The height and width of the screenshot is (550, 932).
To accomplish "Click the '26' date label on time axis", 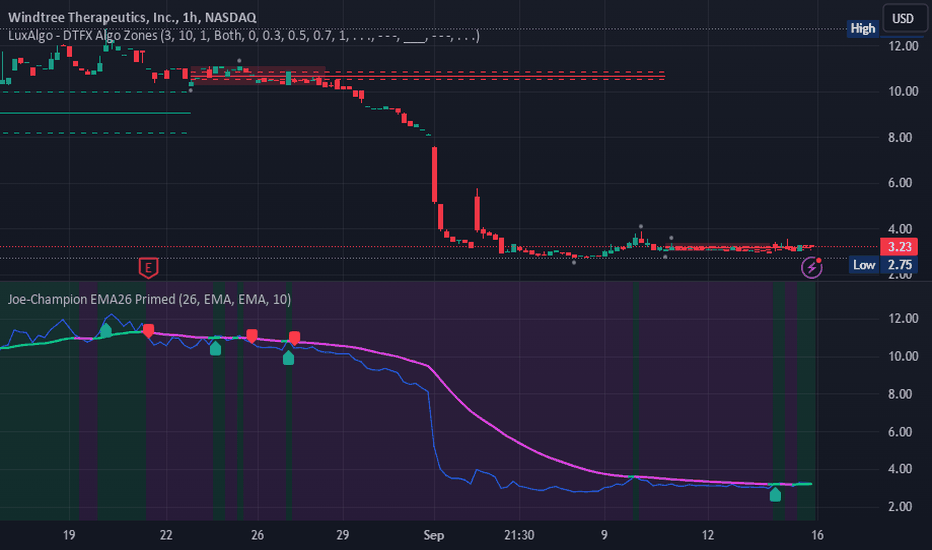I will pos(257,535).
